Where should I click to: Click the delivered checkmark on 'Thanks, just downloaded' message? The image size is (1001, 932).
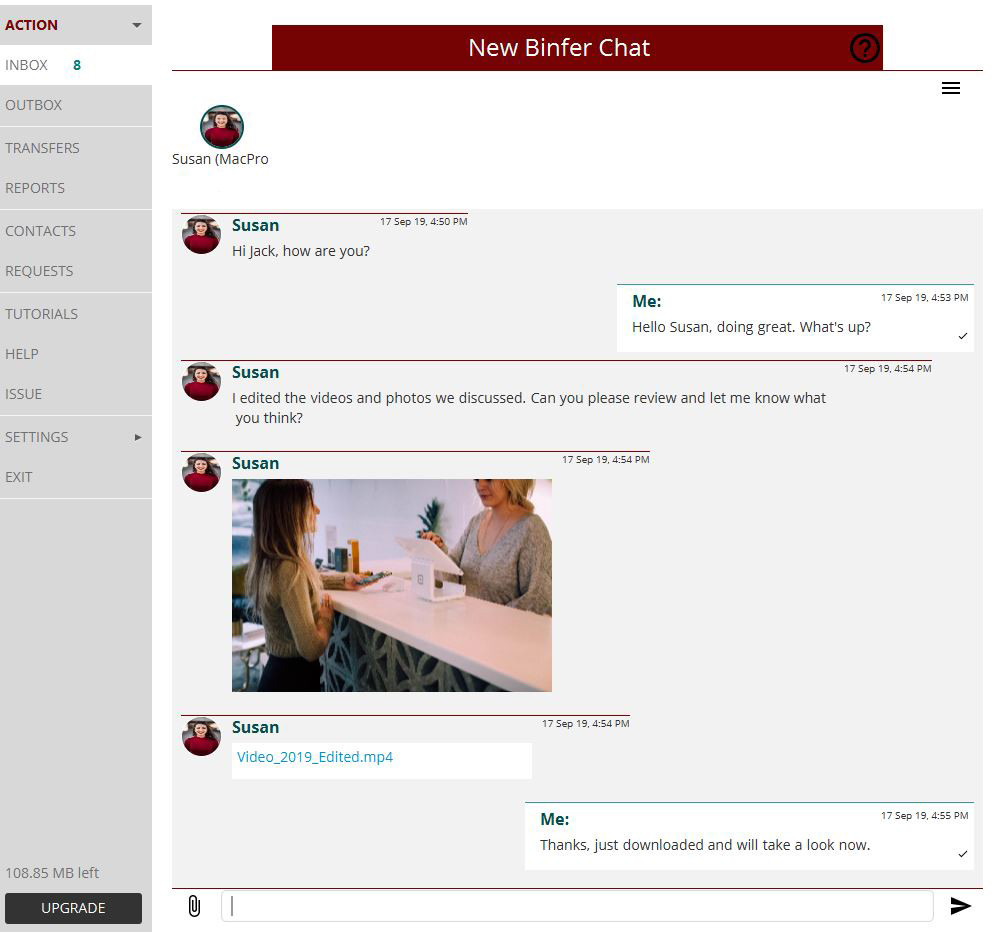pos(963,853)
